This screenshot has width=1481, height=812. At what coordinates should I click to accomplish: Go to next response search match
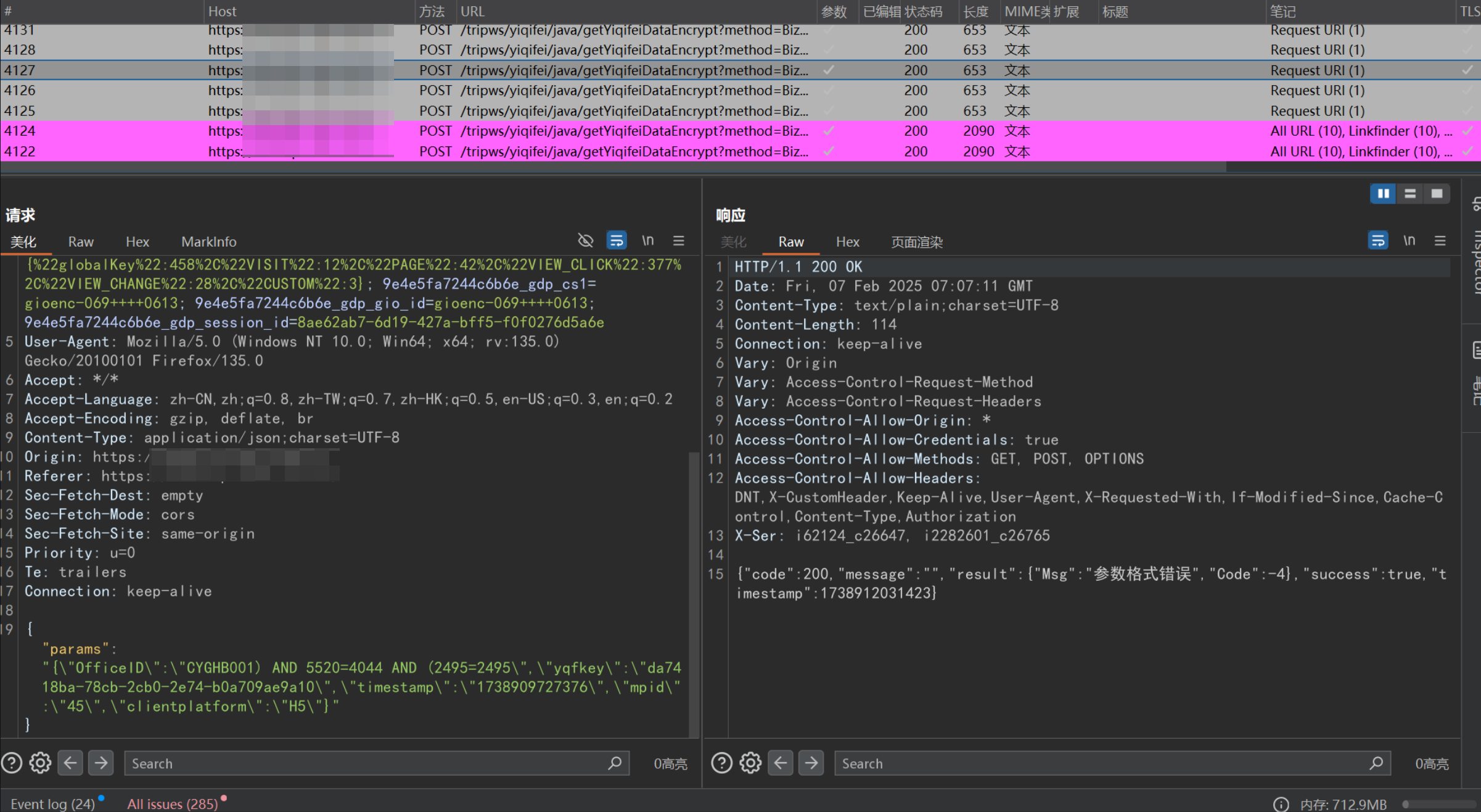(811, 763)
